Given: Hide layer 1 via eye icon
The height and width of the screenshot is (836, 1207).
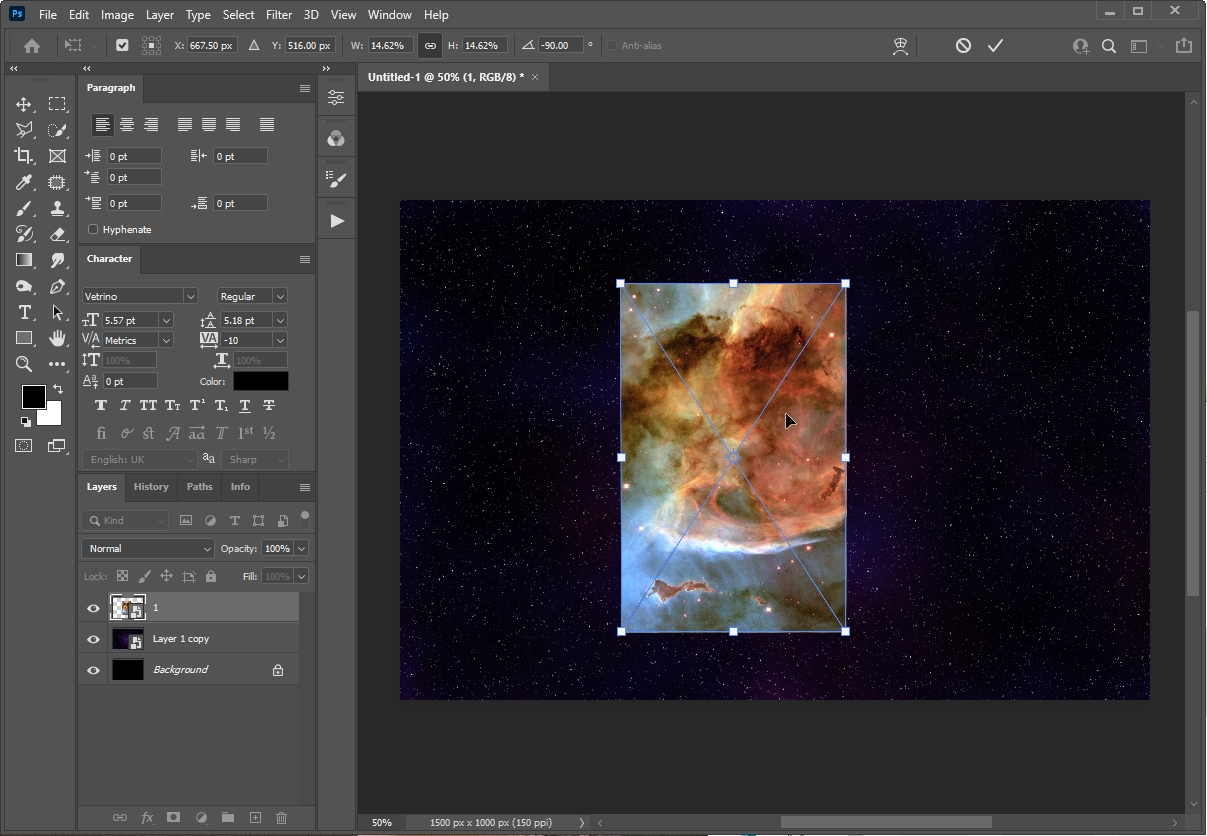Looking at the screenshot, I should tap(93, 608).
